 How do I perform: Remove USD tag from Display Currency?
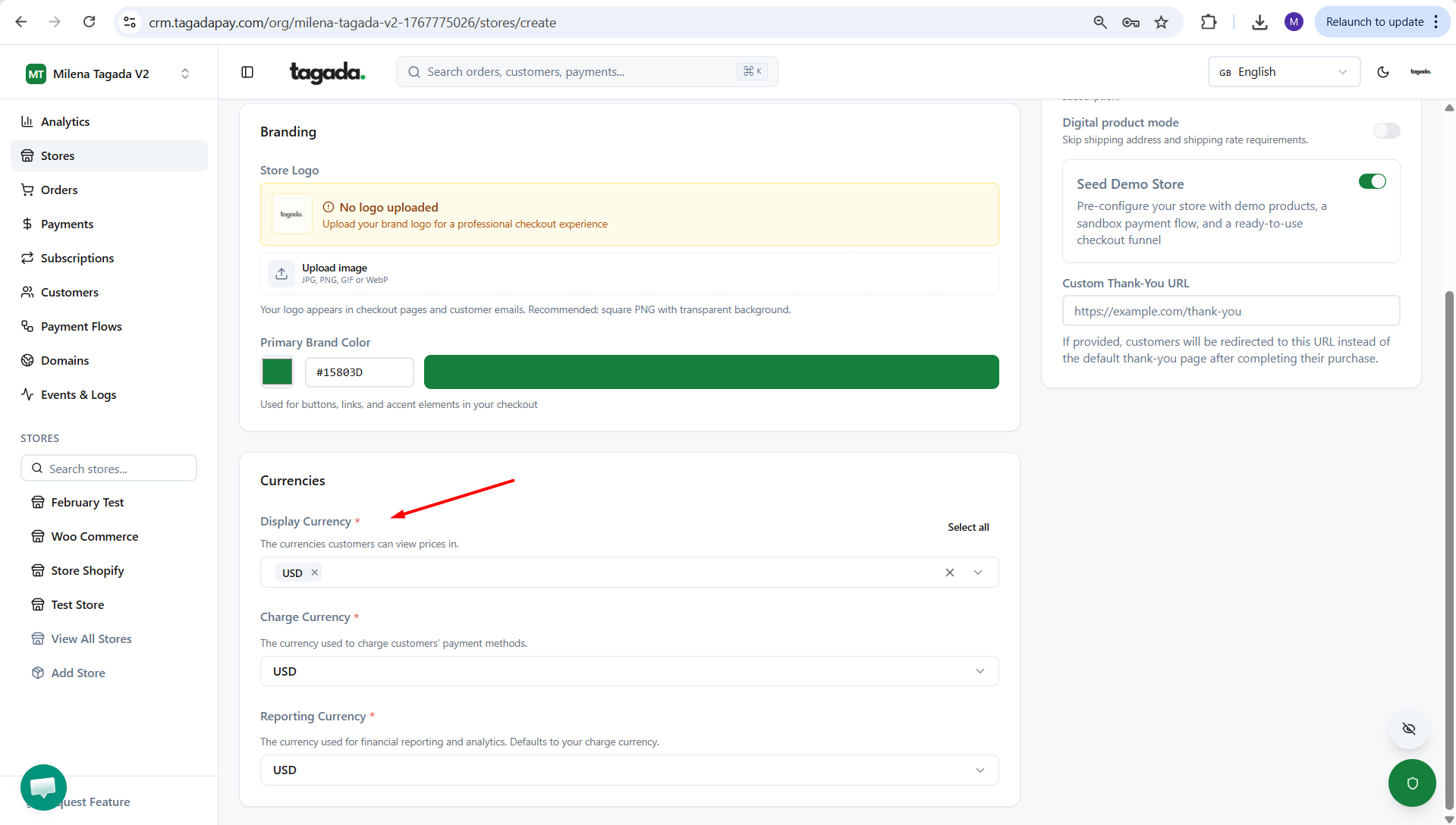pyautogui.click(x=315, y=572)
